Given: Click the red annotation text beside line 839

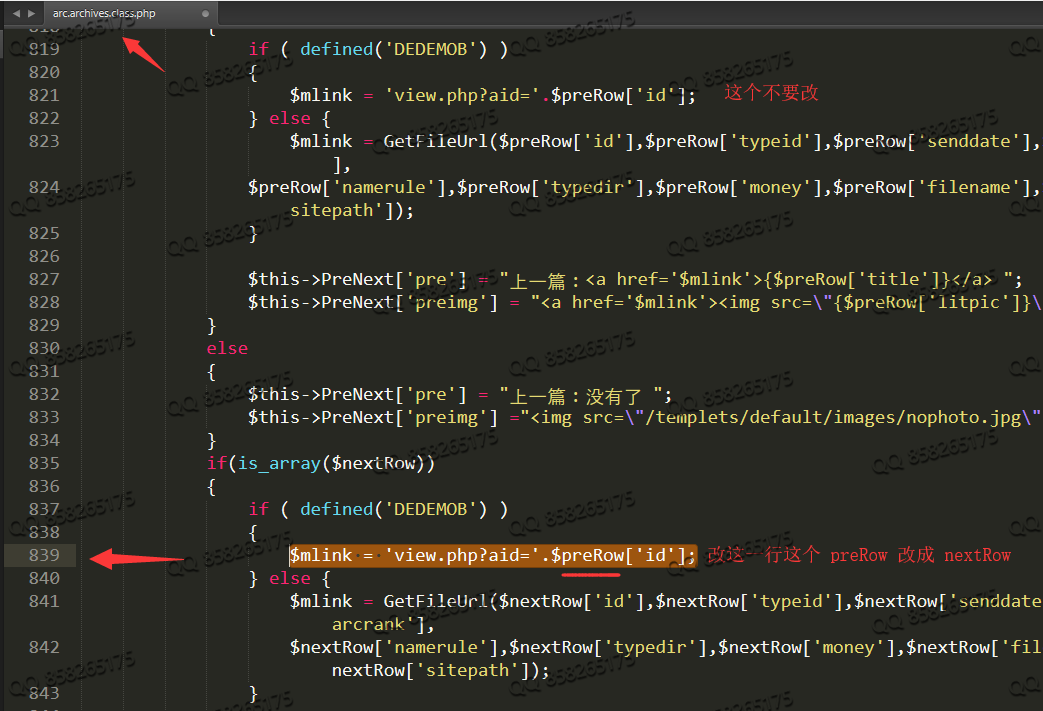Looking at the screenshot, I should (x=859, y=555).
